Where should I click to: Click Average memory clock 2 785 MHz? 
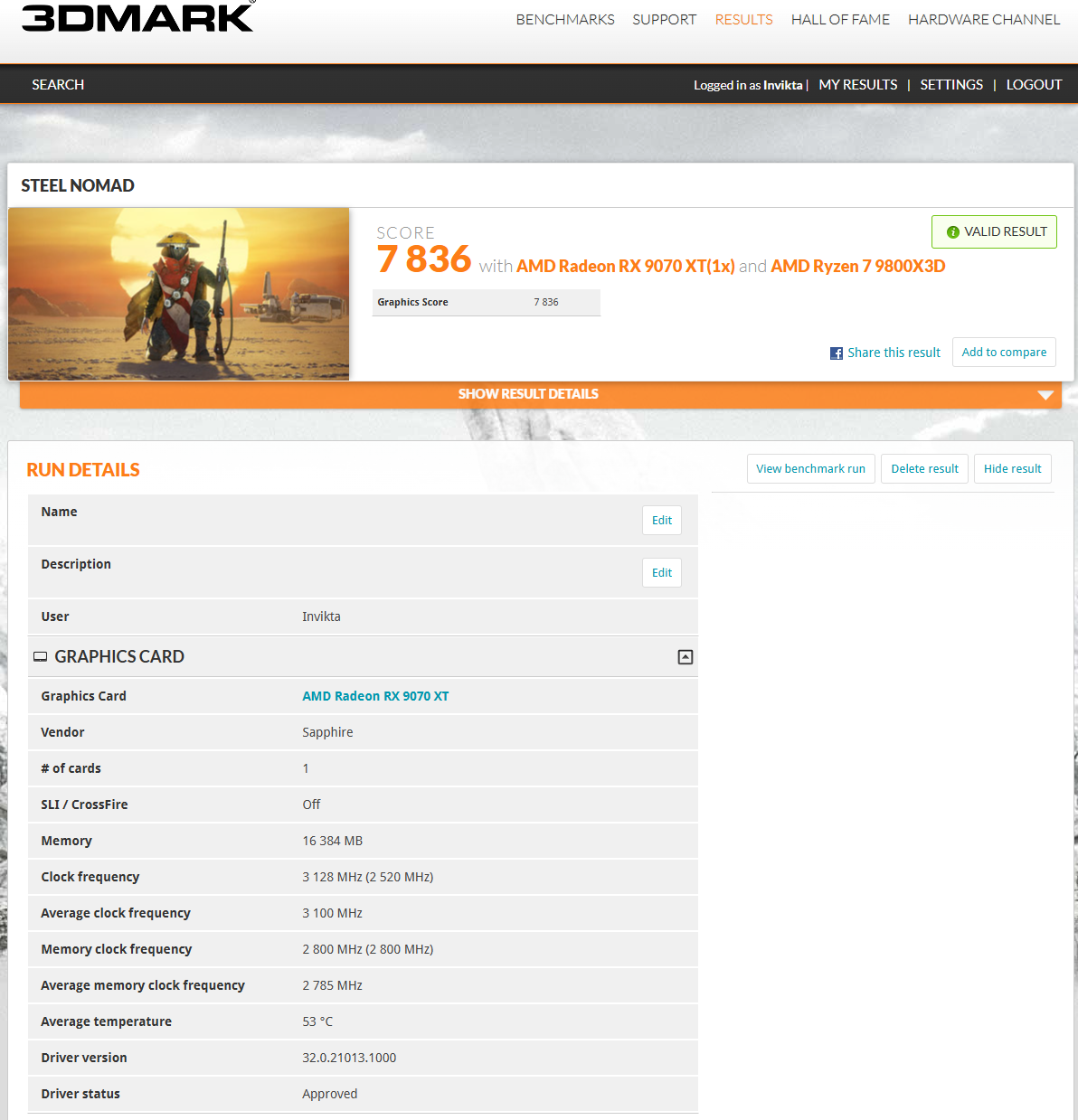coord(332,985)
